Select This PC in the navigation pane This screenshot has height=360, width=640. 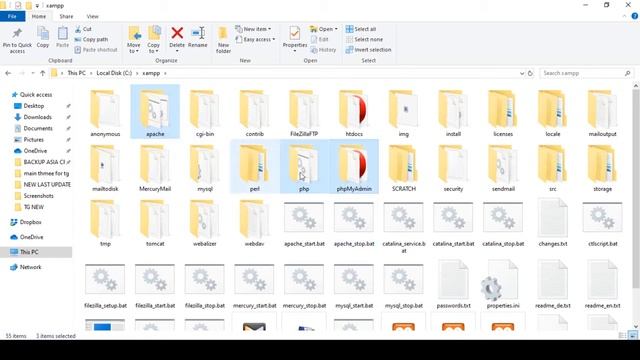click(x=36, y=252)
